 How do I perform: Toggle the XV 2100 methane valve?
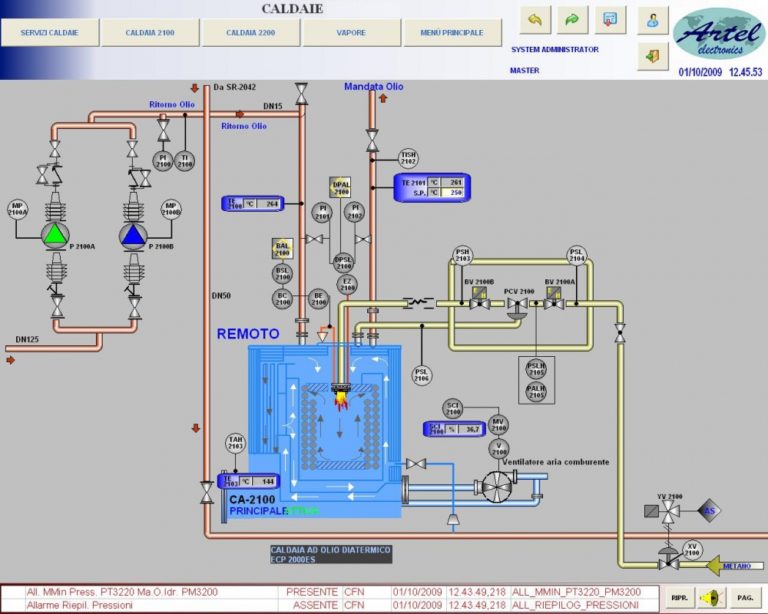point(669,564)
